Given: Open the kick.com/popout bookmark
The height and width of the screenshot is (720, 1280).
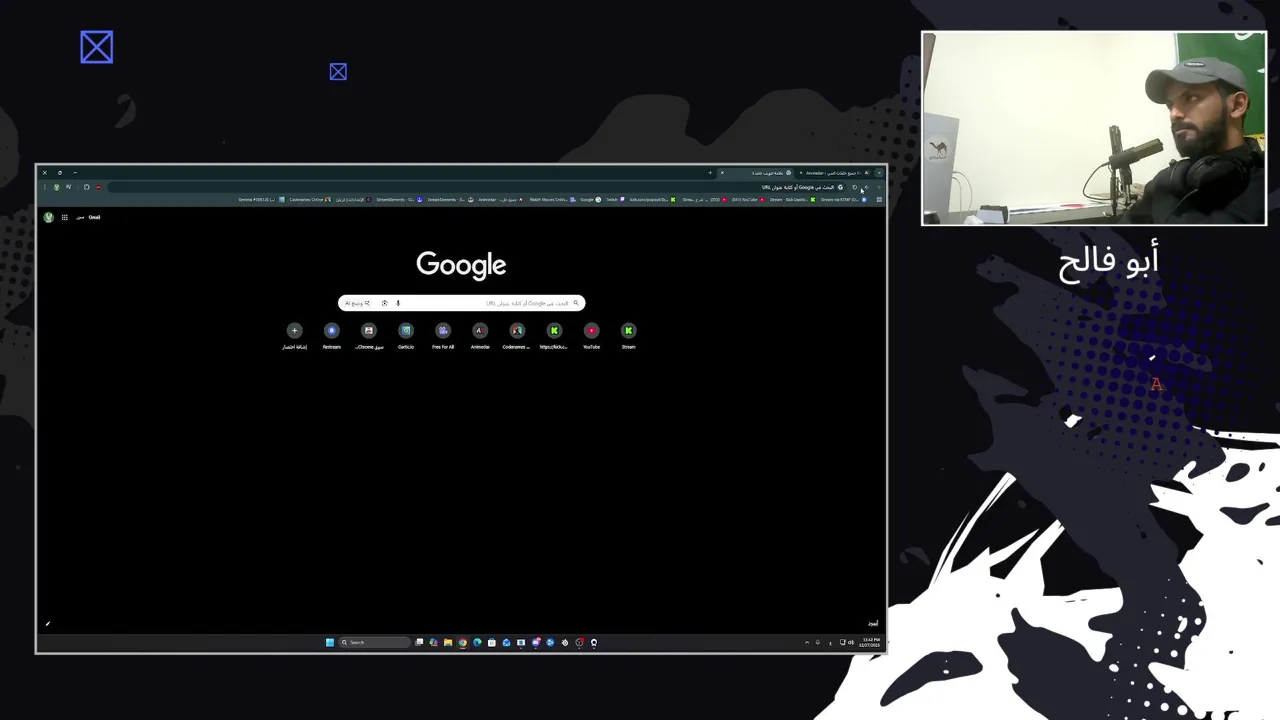Looking at the screenshot, I should pyautogui.click(x=653, y=199).
